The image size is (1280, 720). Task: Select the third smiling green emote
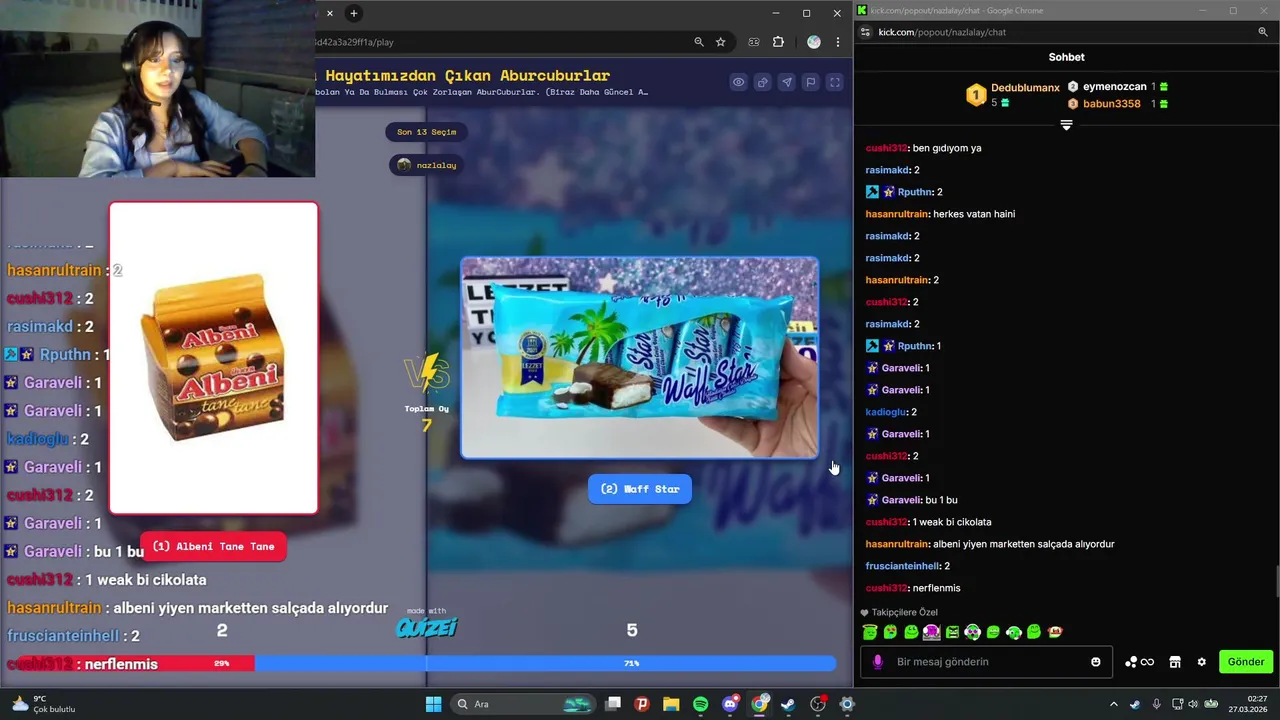tap(911, 632)
